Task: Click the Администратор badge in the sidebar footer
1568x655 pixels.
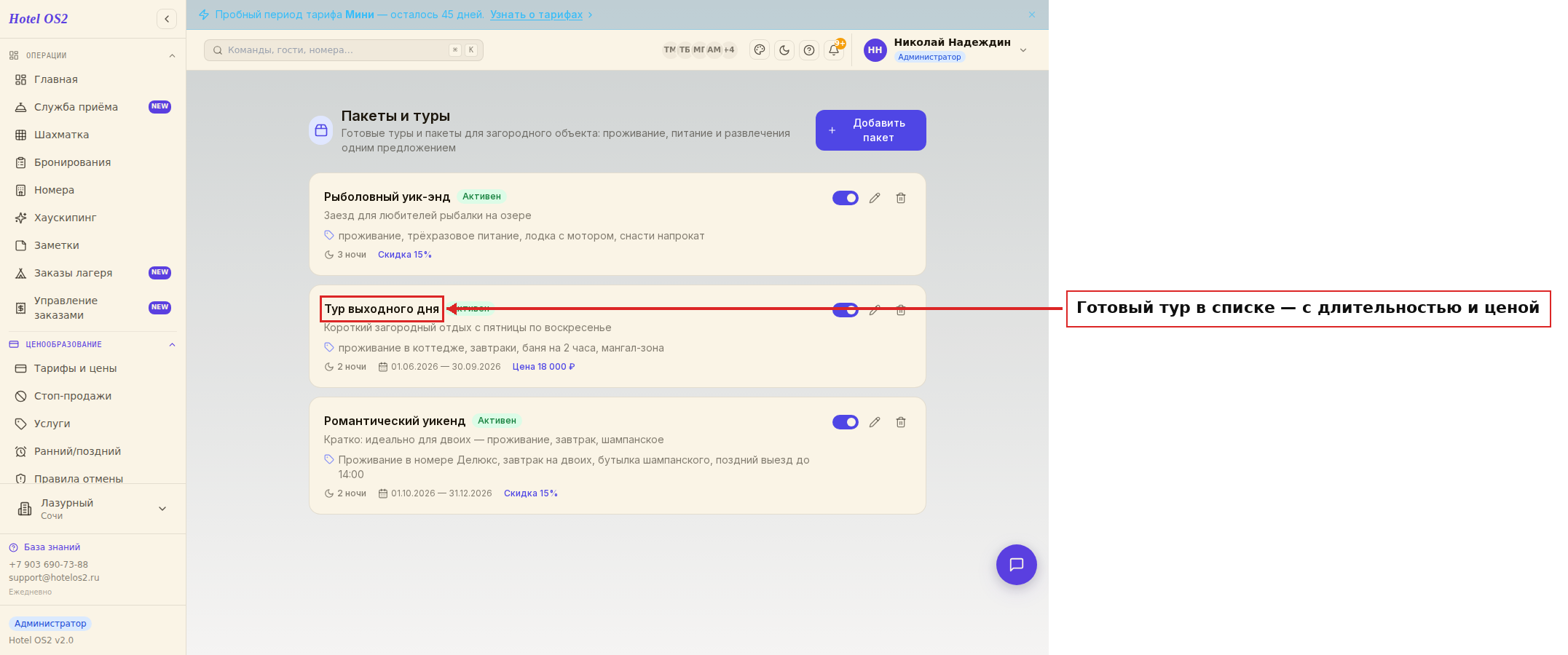Action: coord(50,624)
